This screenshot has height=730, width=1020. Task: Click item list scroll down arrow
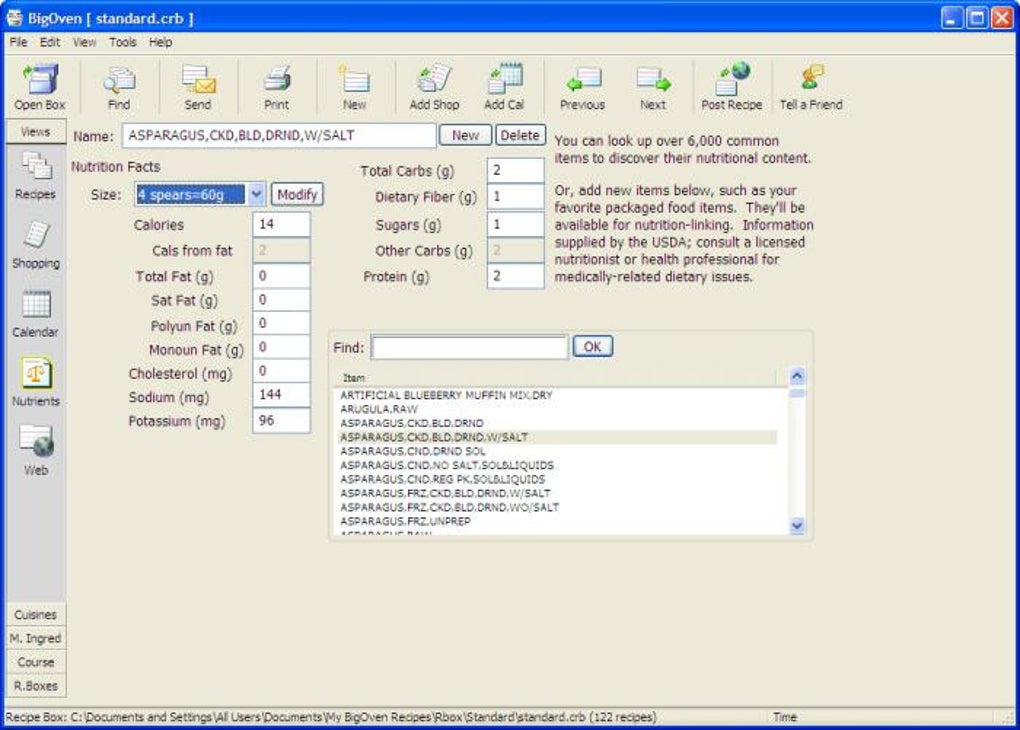click(x=797, y=526)
